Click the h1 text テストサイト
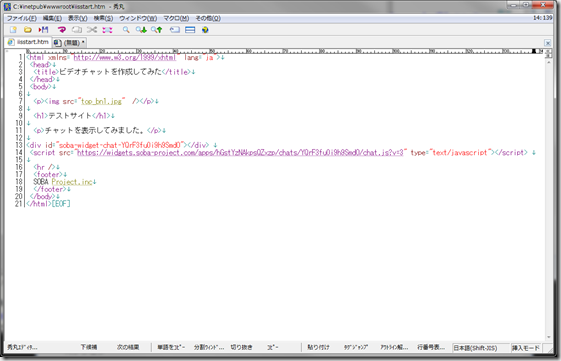The height and width of the screenshot is (361, 561). click(70, 116)
